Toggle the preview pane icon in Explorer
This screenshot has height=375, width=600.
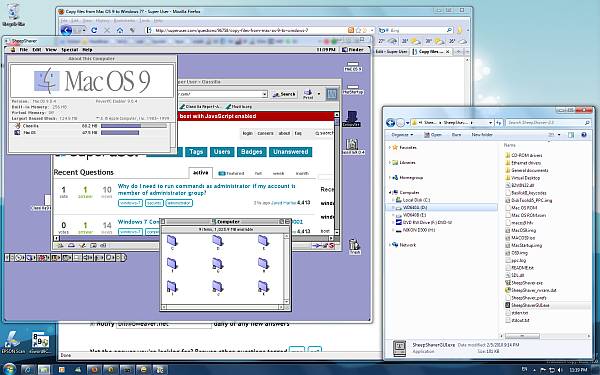tap(571, 135)
